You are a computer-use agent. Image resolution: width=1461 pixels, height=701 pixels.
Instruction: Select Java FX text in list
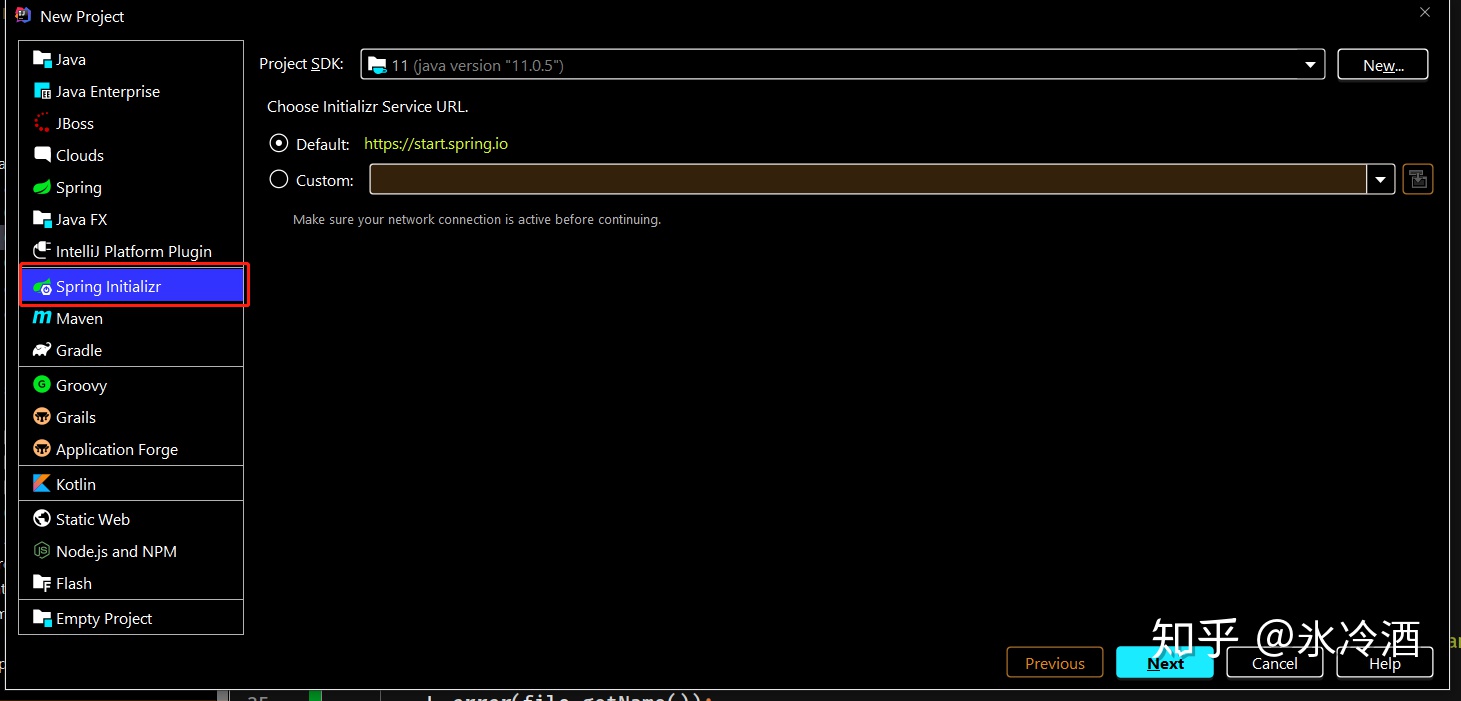click(x=81, y=219)
